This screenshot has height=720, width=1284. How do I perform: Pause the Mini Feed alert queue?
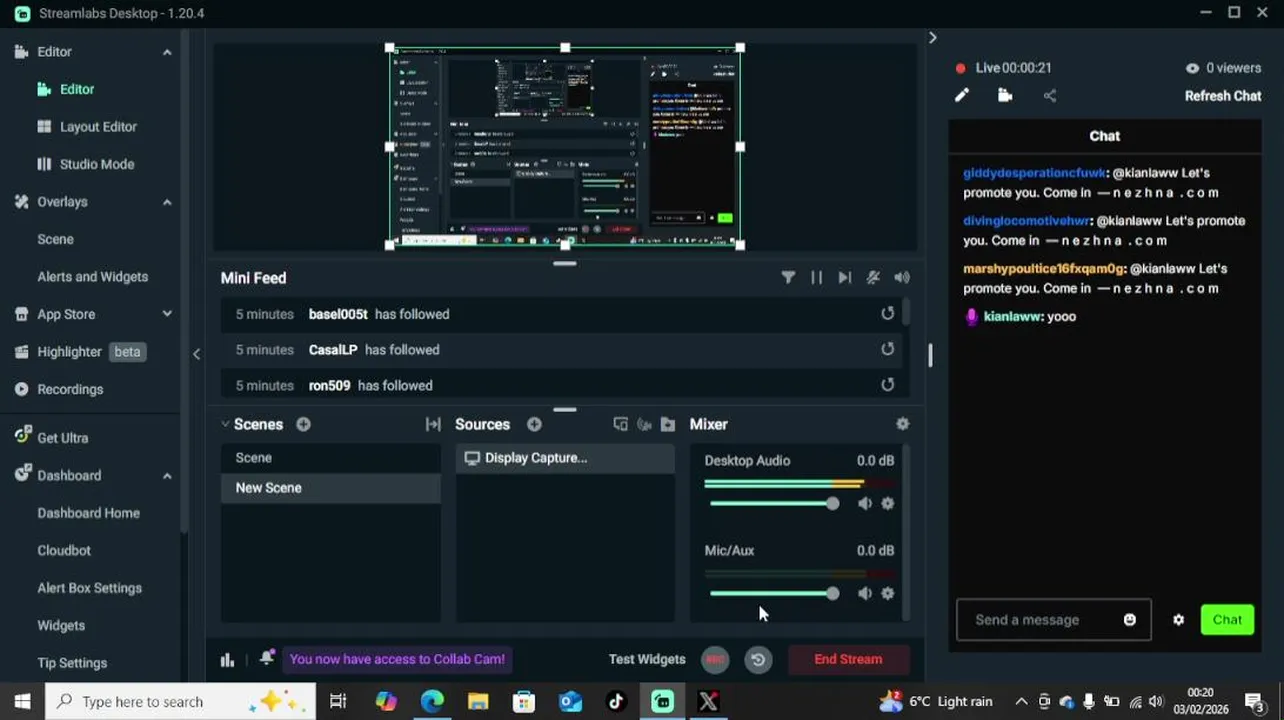pos(816,278)
